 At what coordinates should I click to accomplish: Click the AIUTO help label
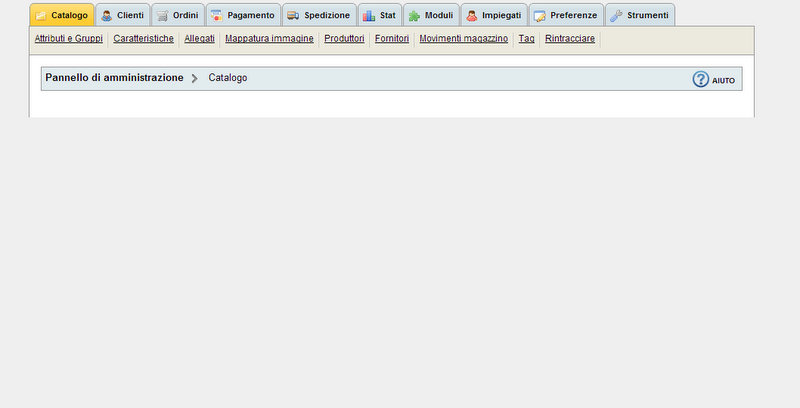click(723, 81)
